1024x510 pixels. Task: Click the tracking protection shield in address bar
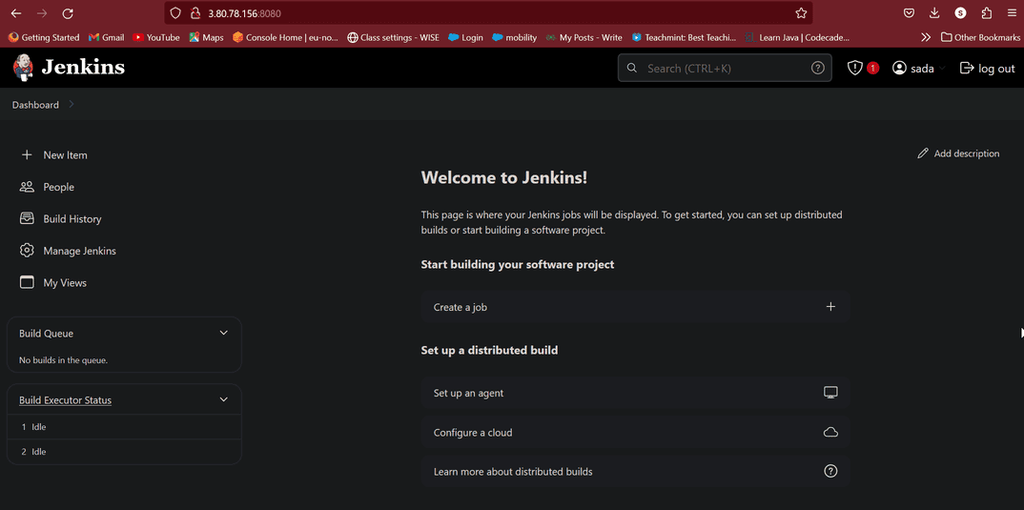(174, 13)
